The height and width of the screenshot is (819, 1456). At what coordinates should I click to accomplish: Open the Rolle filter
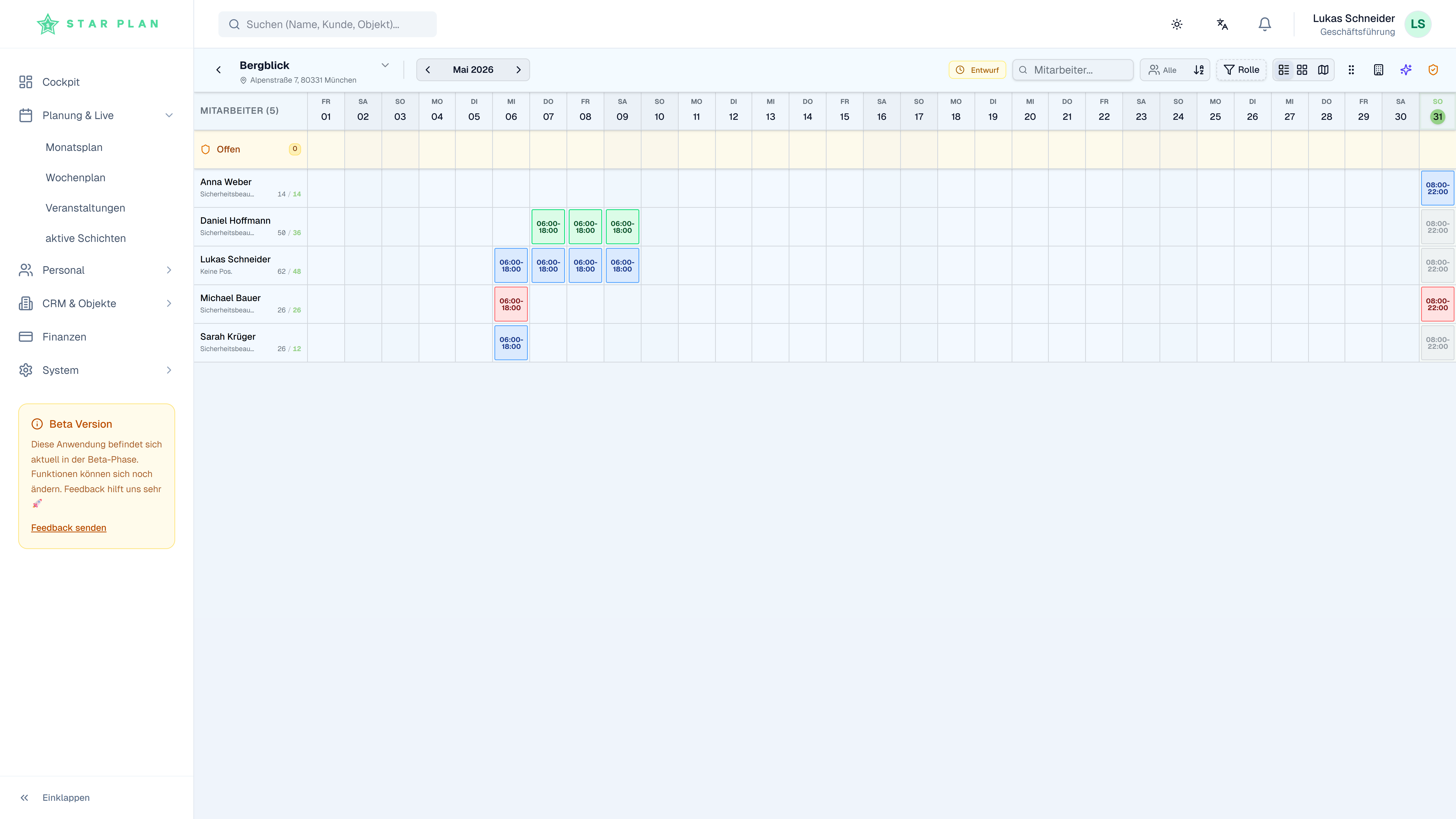coord(1241,70)
